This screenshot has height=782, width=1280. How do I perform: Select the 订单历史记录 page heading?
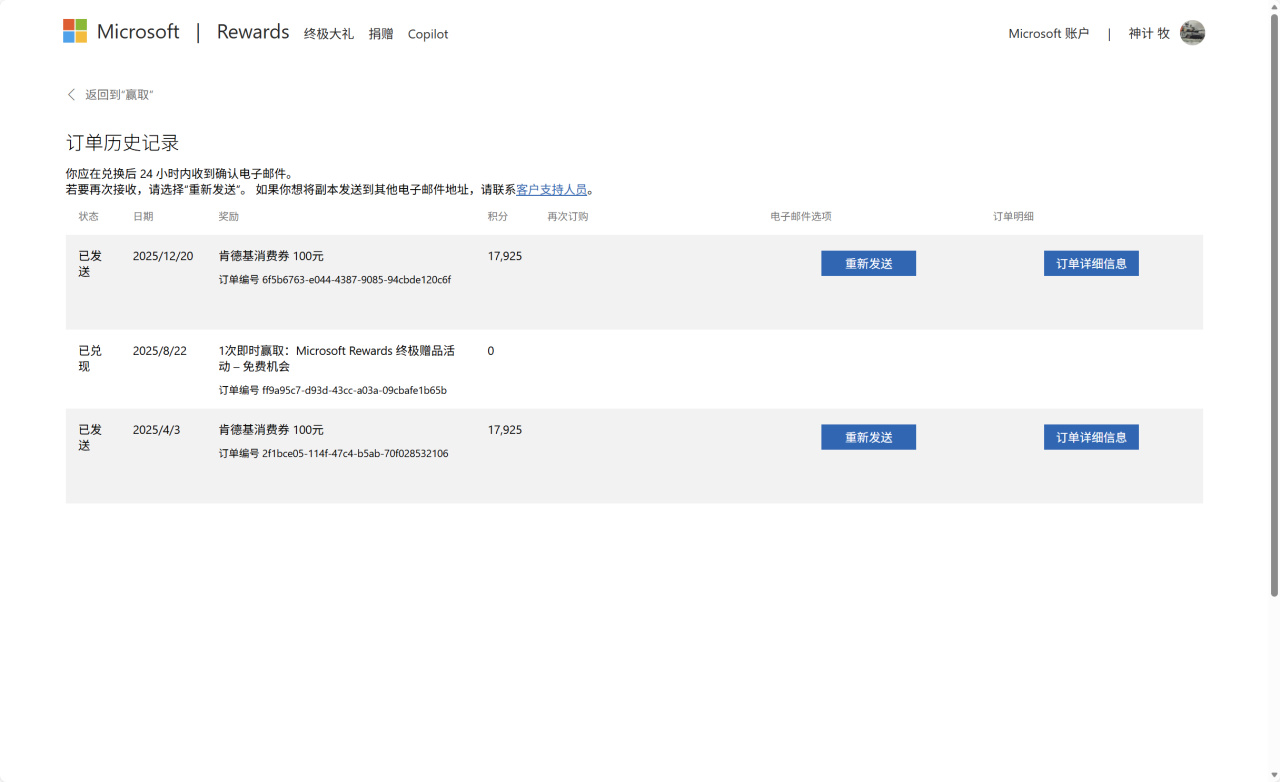tap(123, 143)
